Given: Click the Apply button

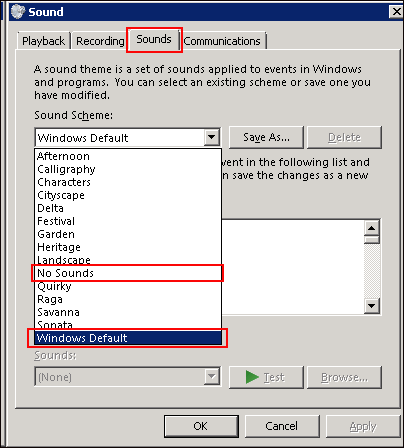Looking at the screenshot, I should pyautogui.click(x=363, y=426).
